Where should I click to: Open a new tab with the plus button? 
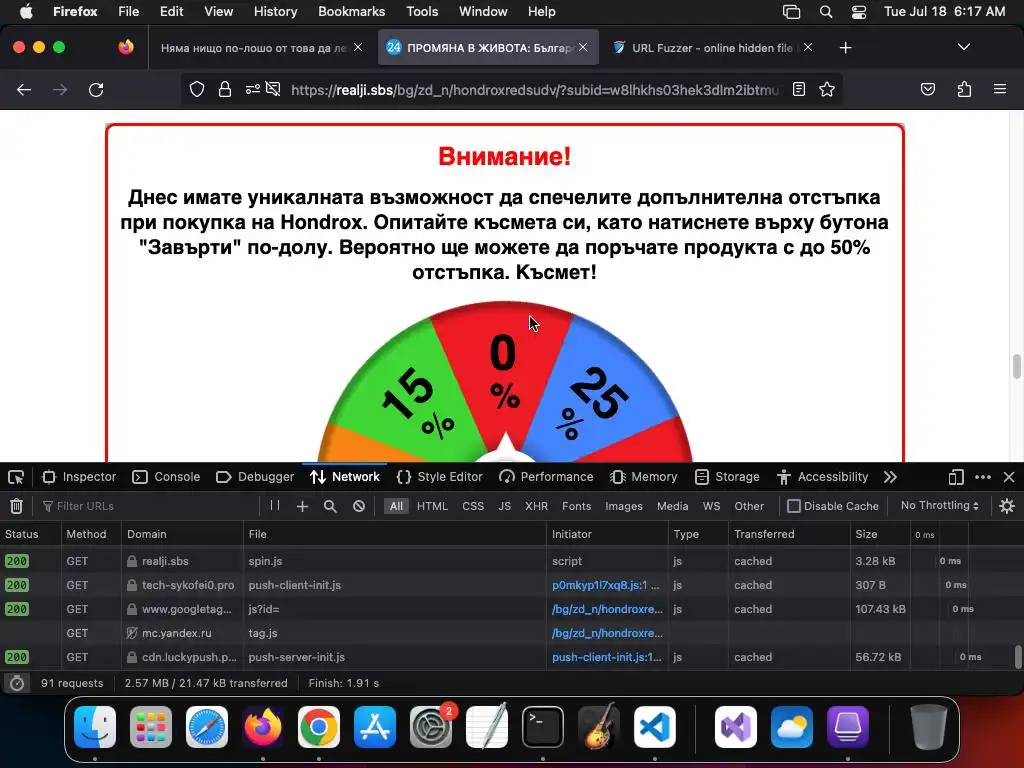click(845, 48)
